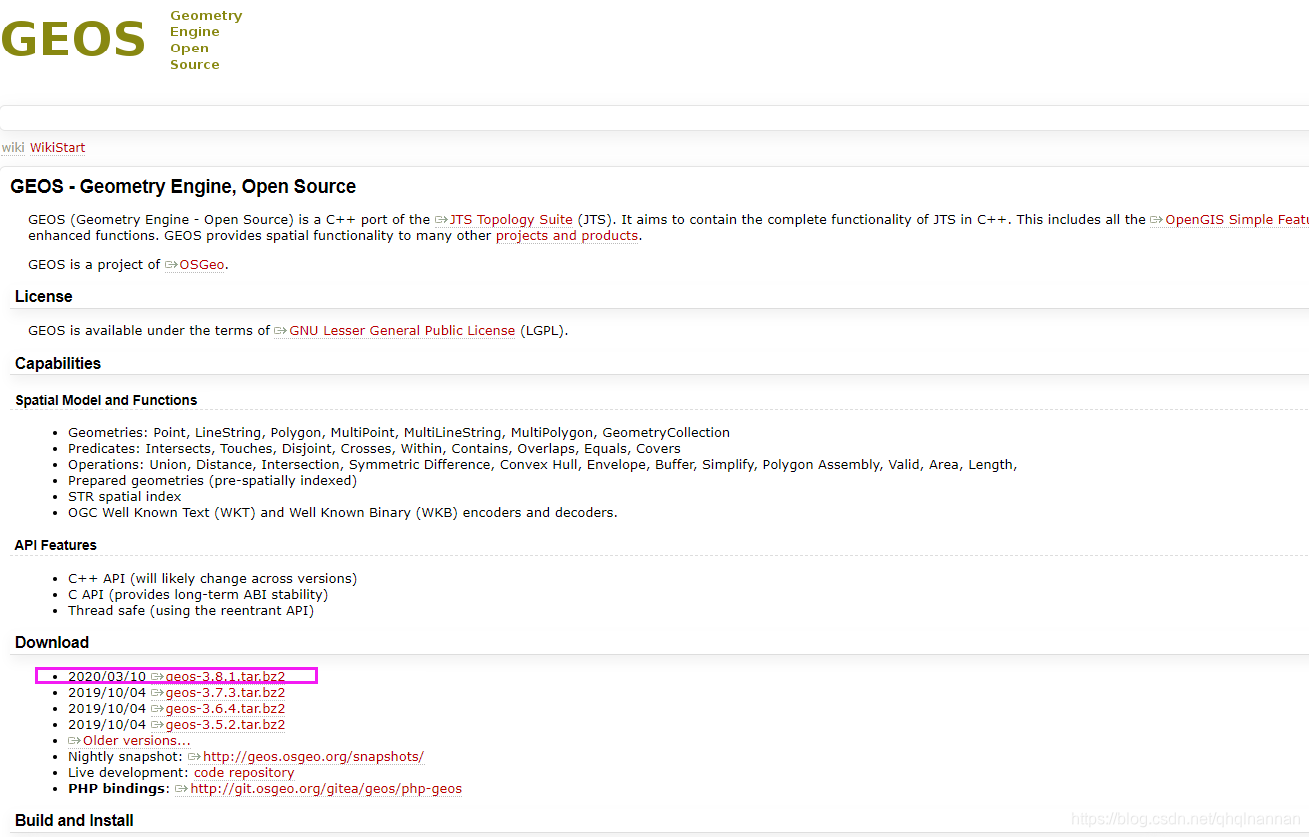Click external-link icon before JTS Topology Suite
The width and height of the screenshot is (1309, 837).
point(441,220)
